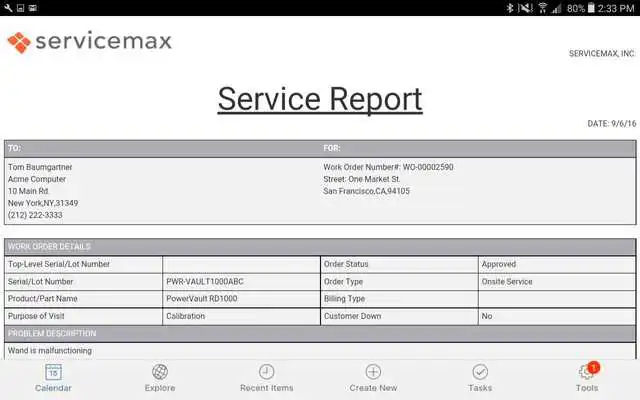Open the Tools gear icon
This screenshot has width=640, height=400.
[x=585, y=372]
